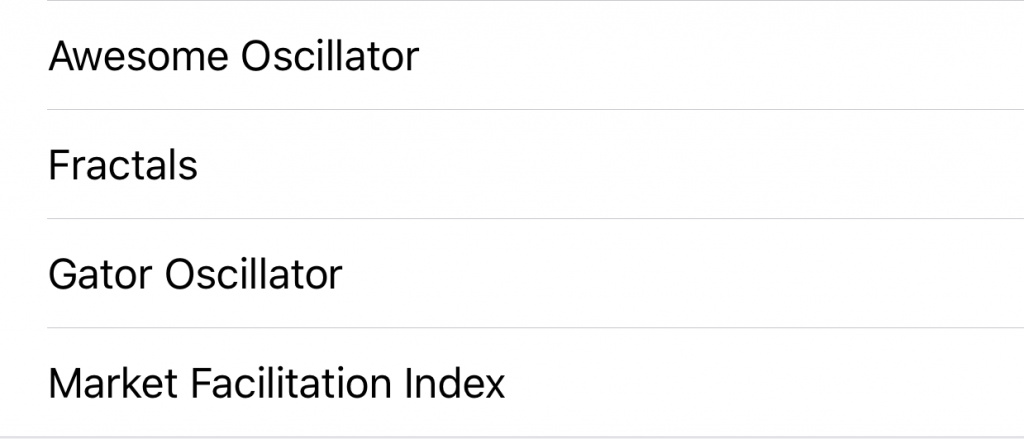Click the Fractals text label
This screenshot has width=1024, height=439.
123,165
